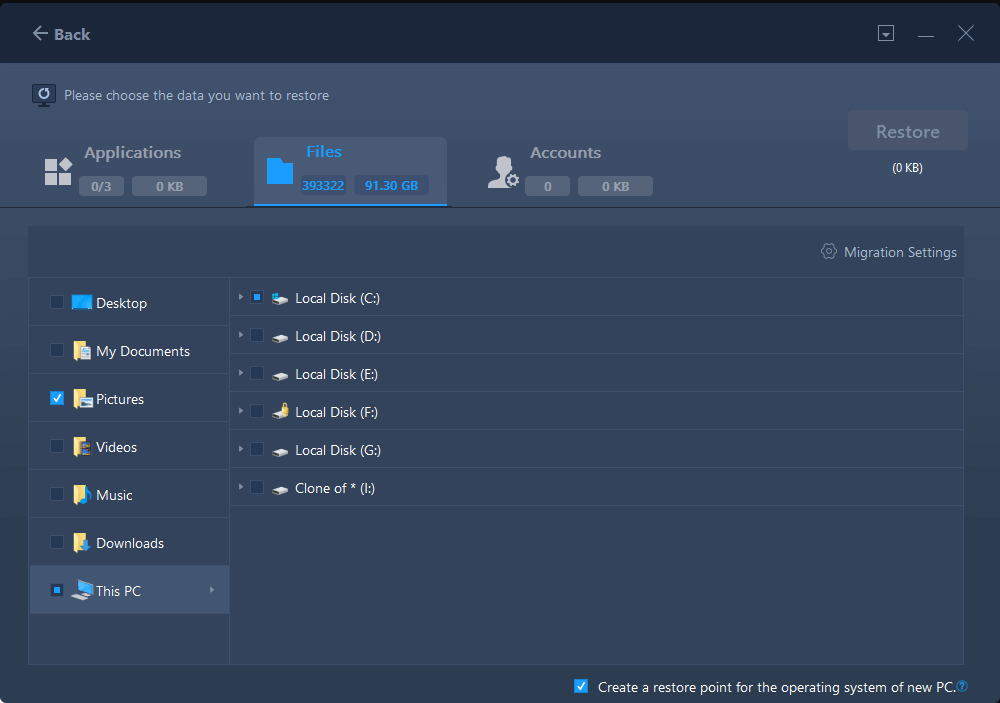Click the help icon beside restore point option
Image resolution: width=1000 pixels, height=703 pixels.
click(962, 686)
